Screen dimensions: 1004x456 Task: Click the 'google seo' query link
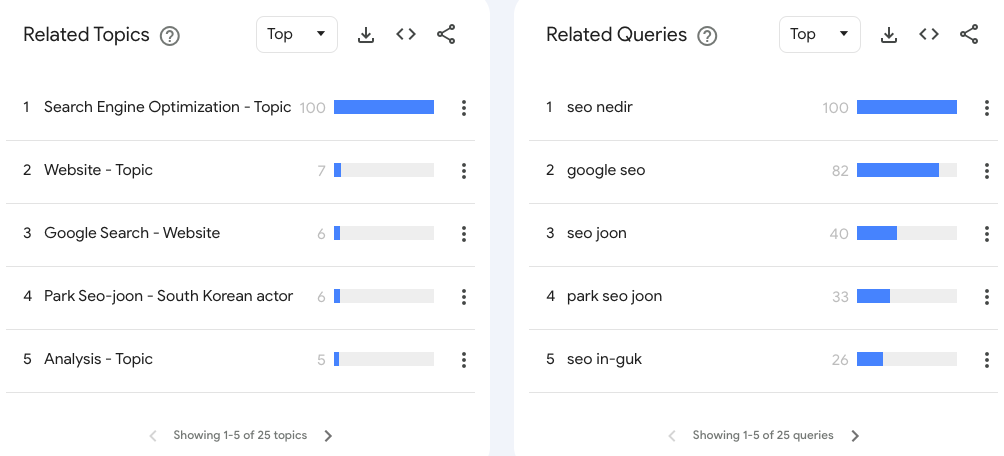pos(606,171)
